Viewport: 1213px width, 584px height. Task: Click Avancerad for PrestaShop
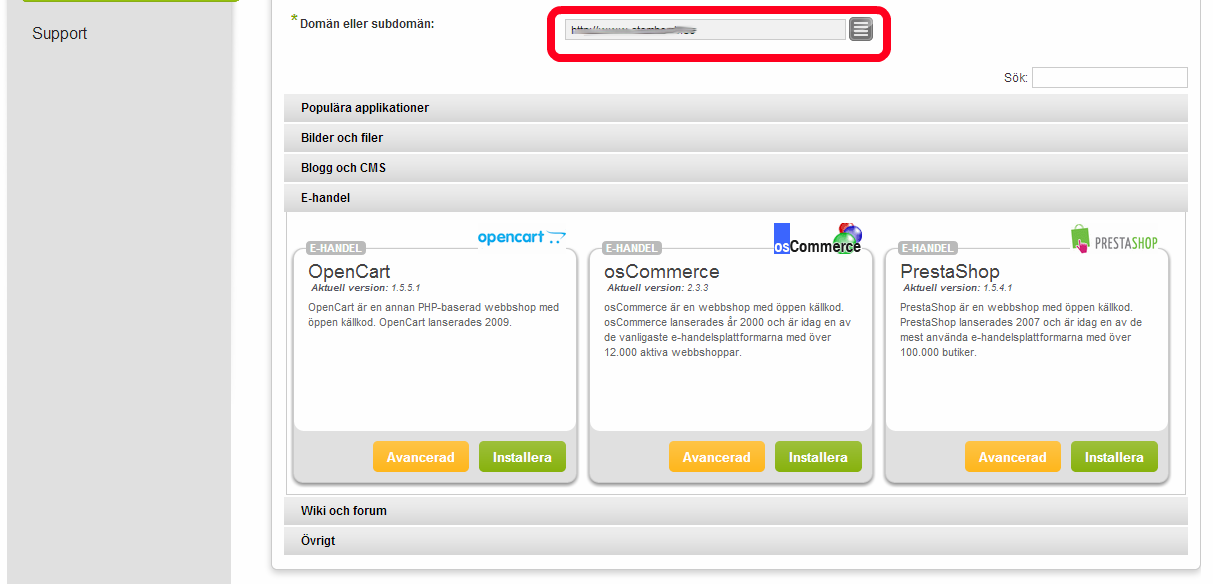pyautogui.click(x=1012, y=457)
